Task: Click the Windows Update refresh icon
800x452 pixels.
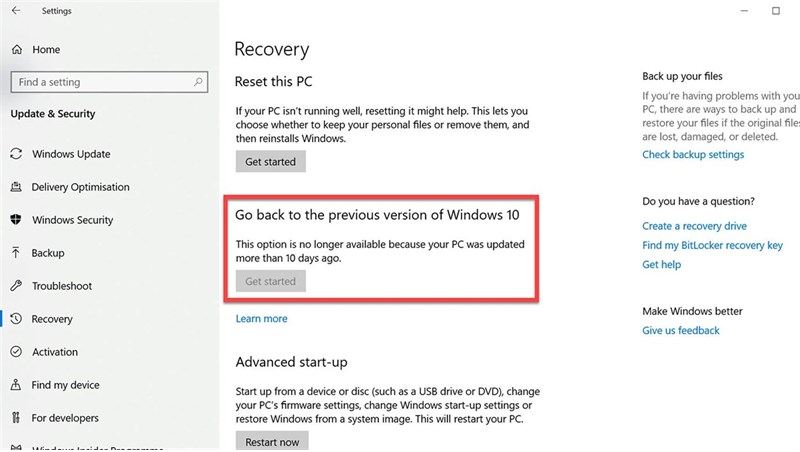Action: 16,154
